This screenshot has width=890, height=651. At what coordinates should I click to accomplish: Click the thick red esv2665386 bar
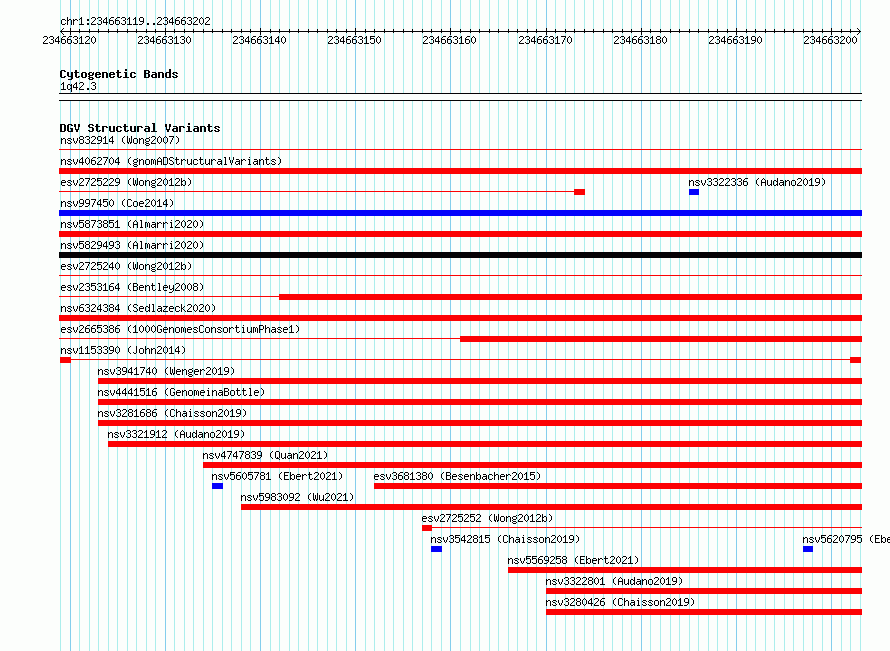point(661,339)
